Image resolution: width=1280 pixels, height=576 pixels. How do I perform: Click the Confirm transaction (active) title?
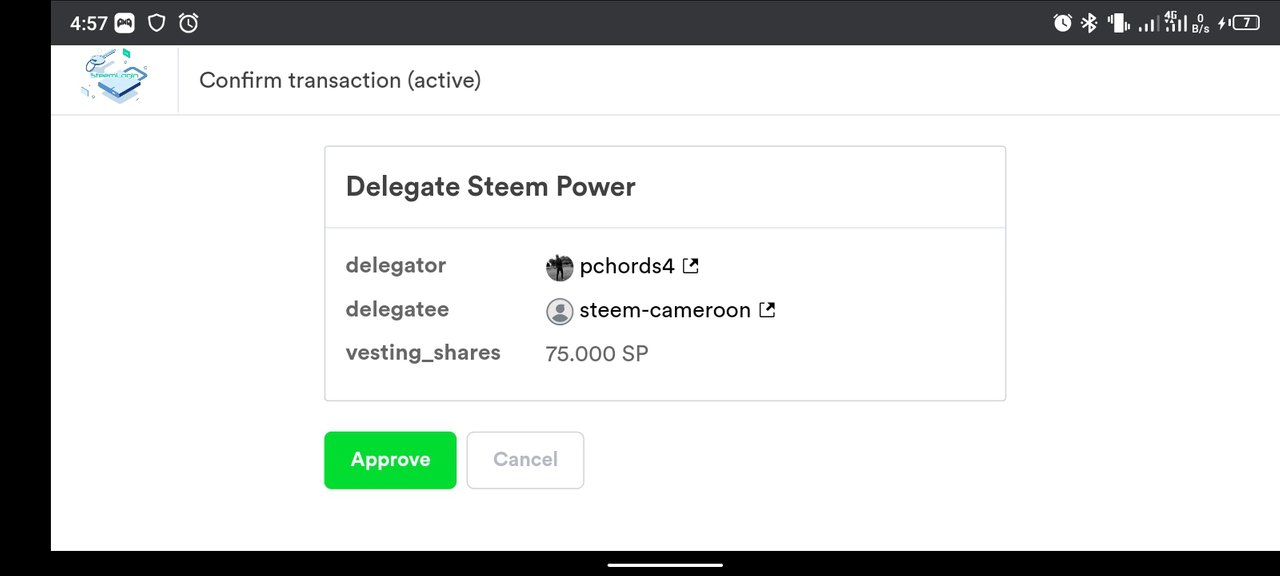[340, 80]
